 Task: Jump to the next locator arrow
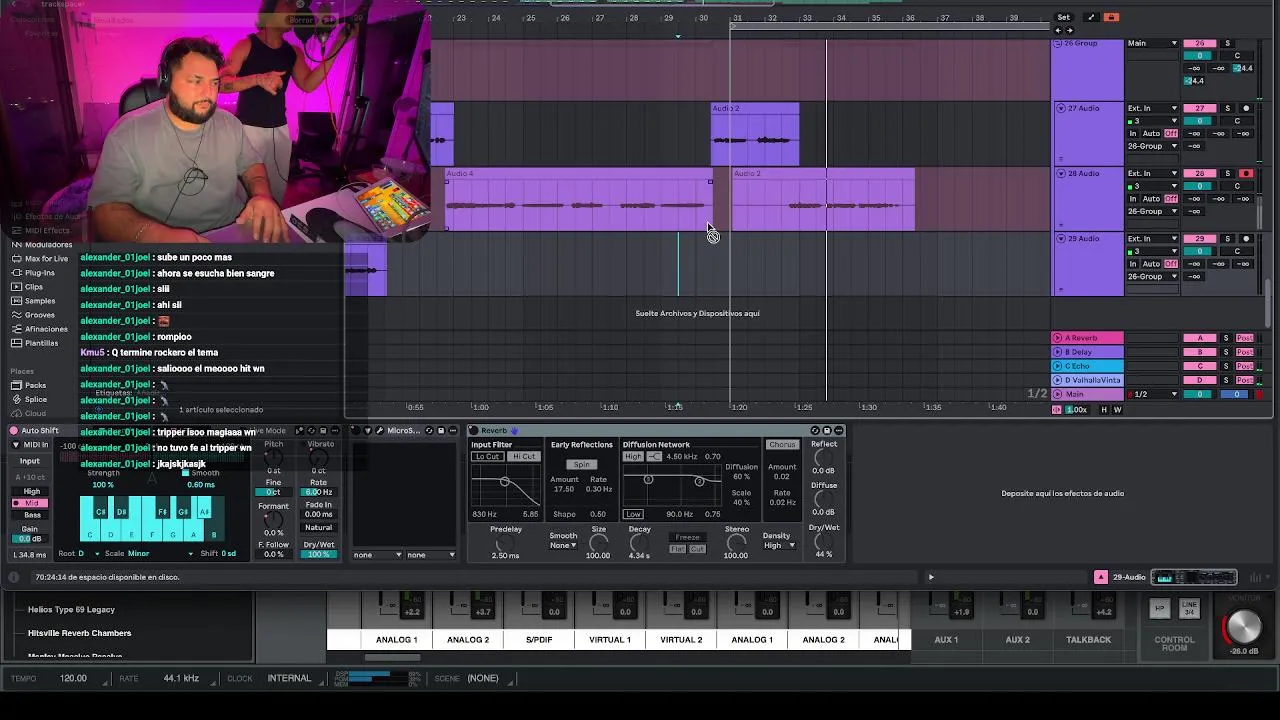point(1069,30)
